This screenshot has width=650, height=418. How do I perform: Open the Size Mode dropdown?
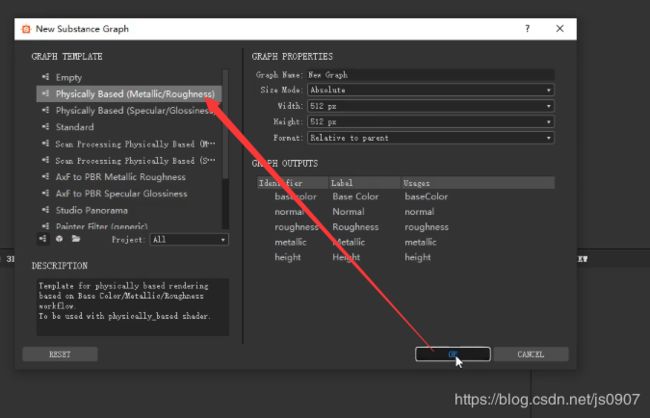[431, 90]
